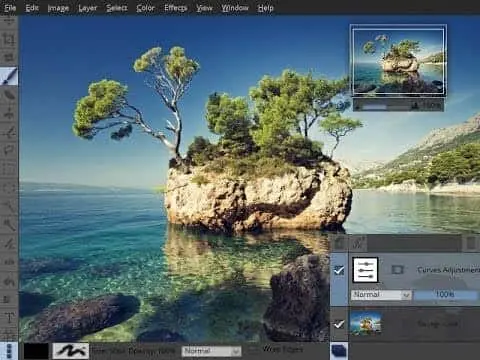Select the Text tool (T icon)
This screenshot has height=360, width=480.
[x=9, y=317]
